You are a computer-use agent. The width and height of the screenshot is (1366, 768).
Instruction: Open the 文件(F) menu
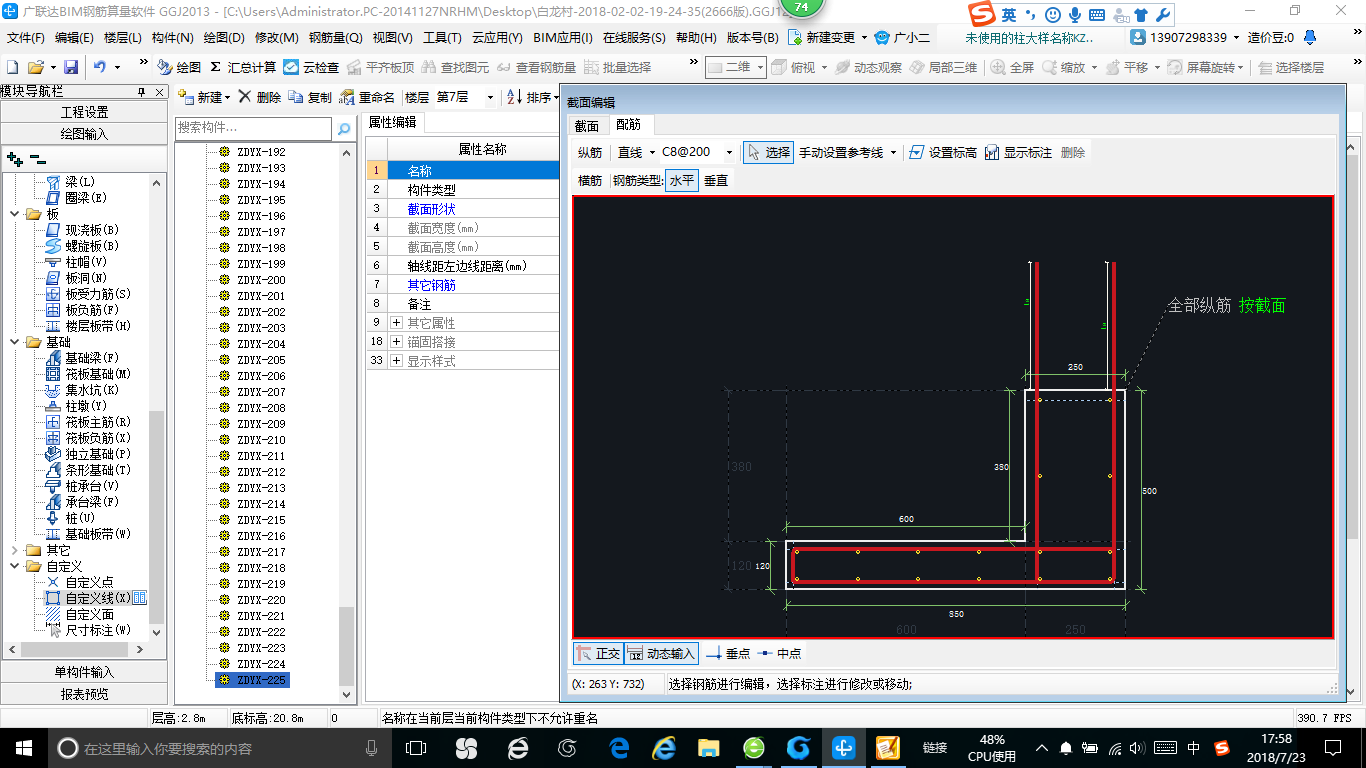[x=26, y=38]
